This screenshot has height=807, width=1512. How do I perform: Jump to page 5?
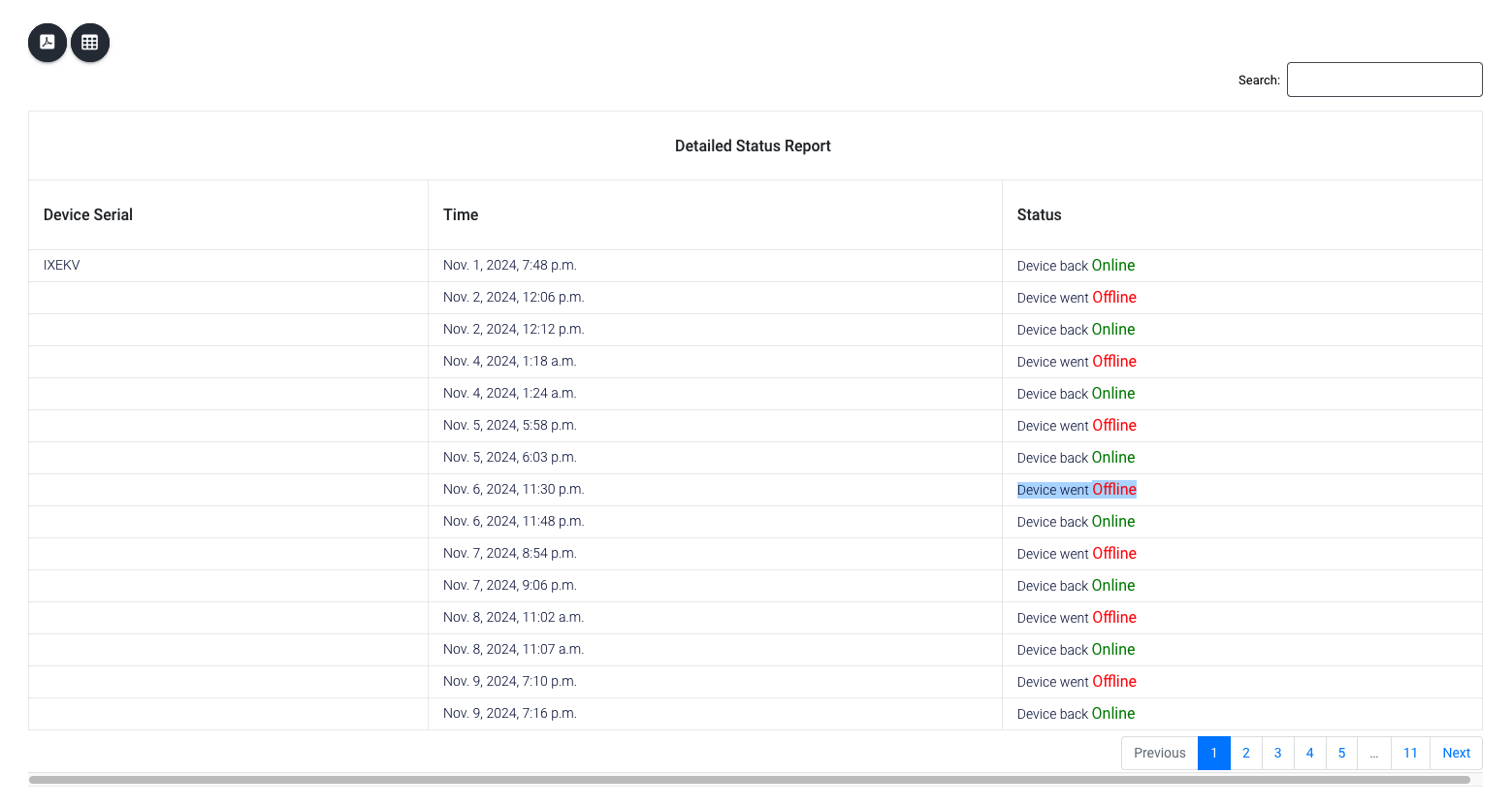(1341, 754)
